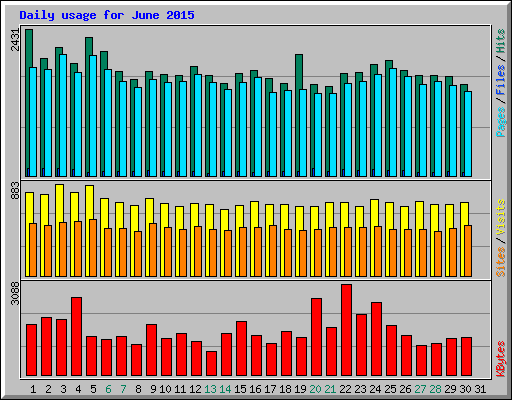Click weekend day 6 label
512x400 pixels.
pos(108,389)
